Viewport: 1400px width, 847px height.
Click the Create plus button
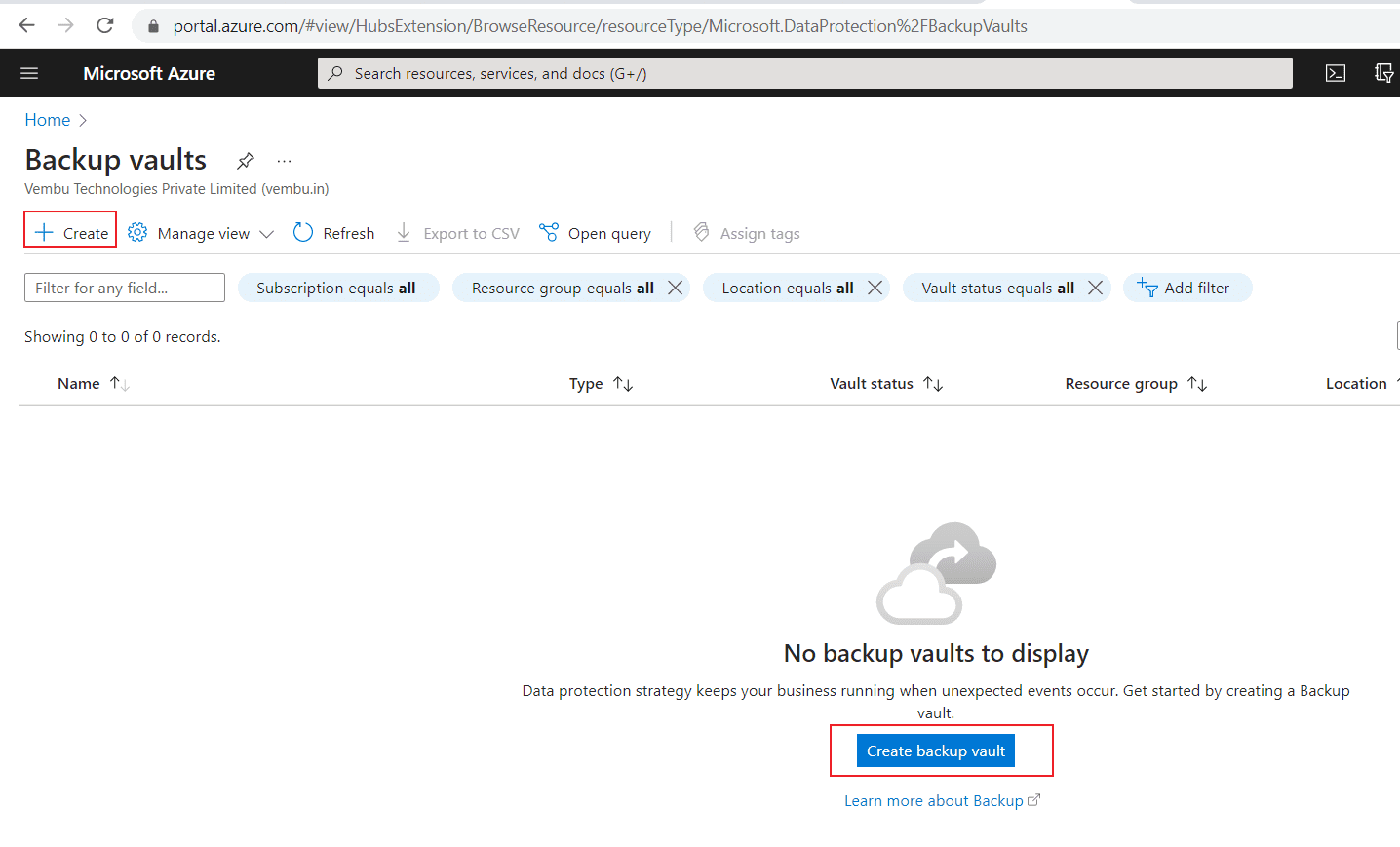[x=71, y=233]
